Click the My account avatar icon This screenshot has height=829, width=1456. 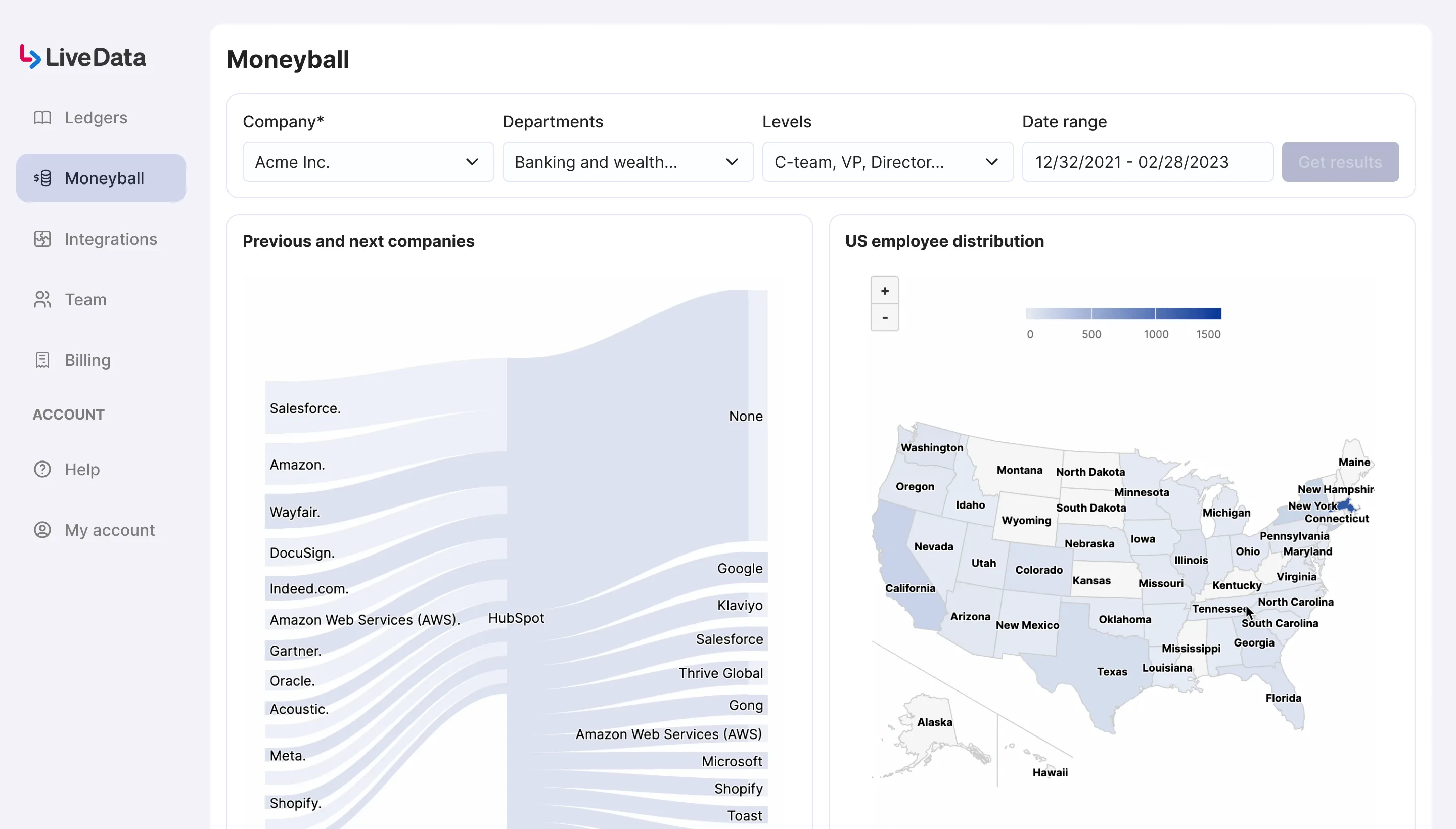pyautogui.click(x=42, y=530)
